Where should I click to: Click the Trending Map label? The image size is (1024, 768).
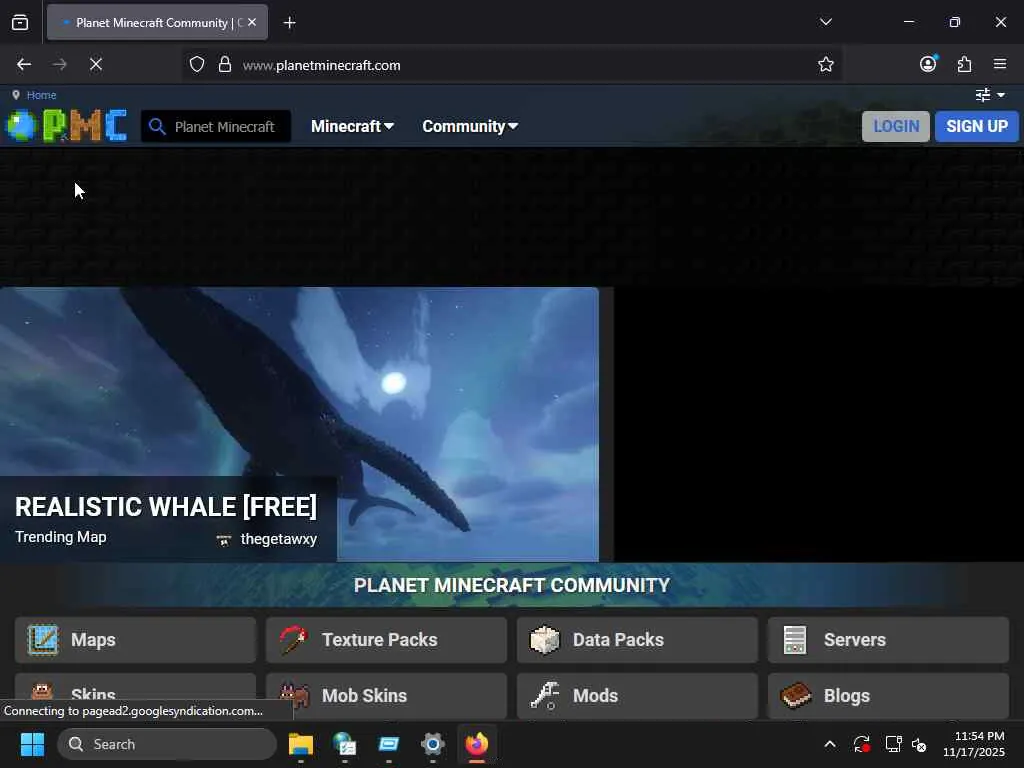[x=61, y=537]
